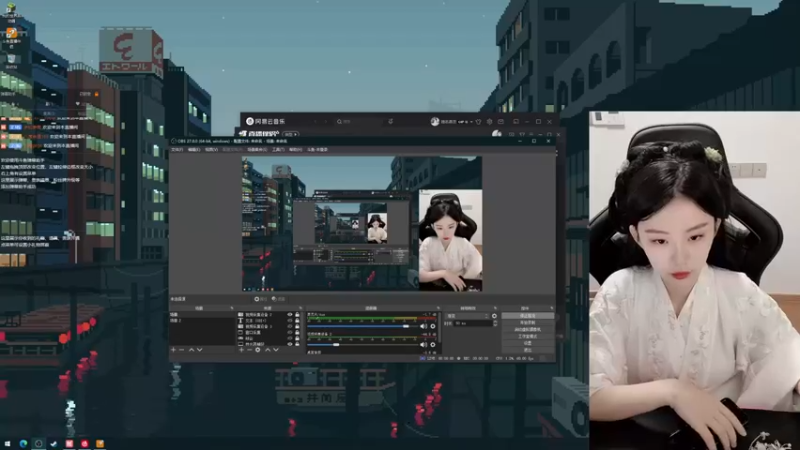Viewport: 800px width, 450px height.
Task: Click the second channel volume slider in the mixer
Action: click(363, 344)
